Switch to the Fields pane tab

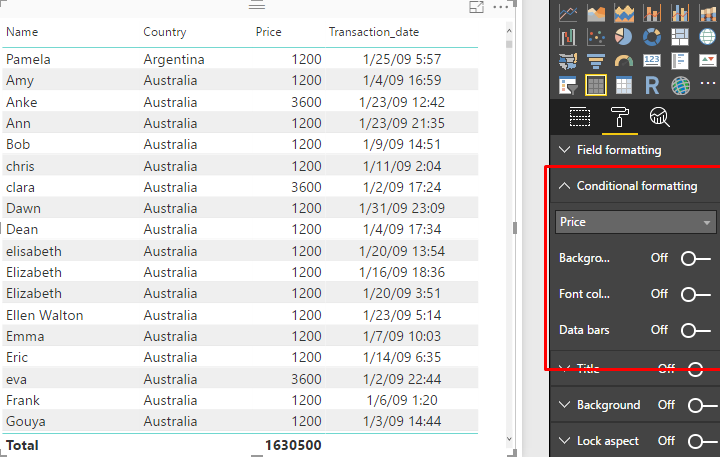[x=580, y=117]
